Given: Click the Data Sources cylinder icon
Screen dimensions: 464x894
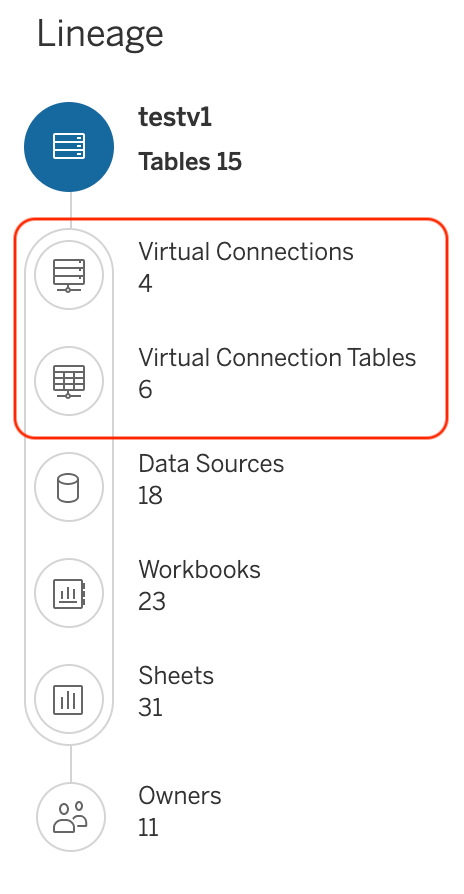Looking at the screenshot, I should point(69,487).
